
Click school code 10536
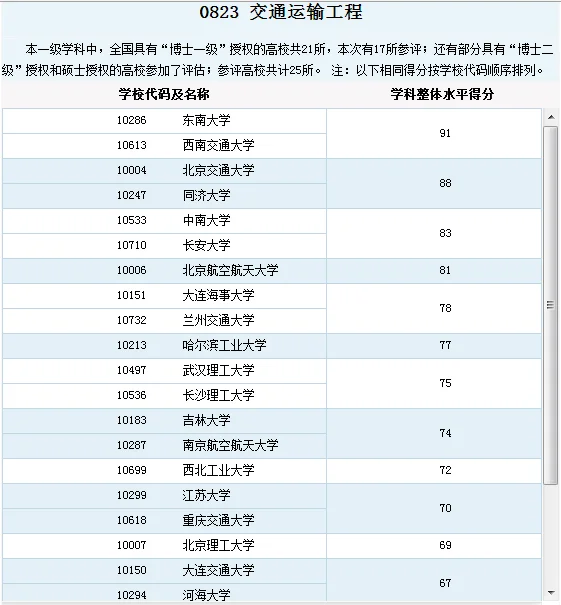[132, 395]
